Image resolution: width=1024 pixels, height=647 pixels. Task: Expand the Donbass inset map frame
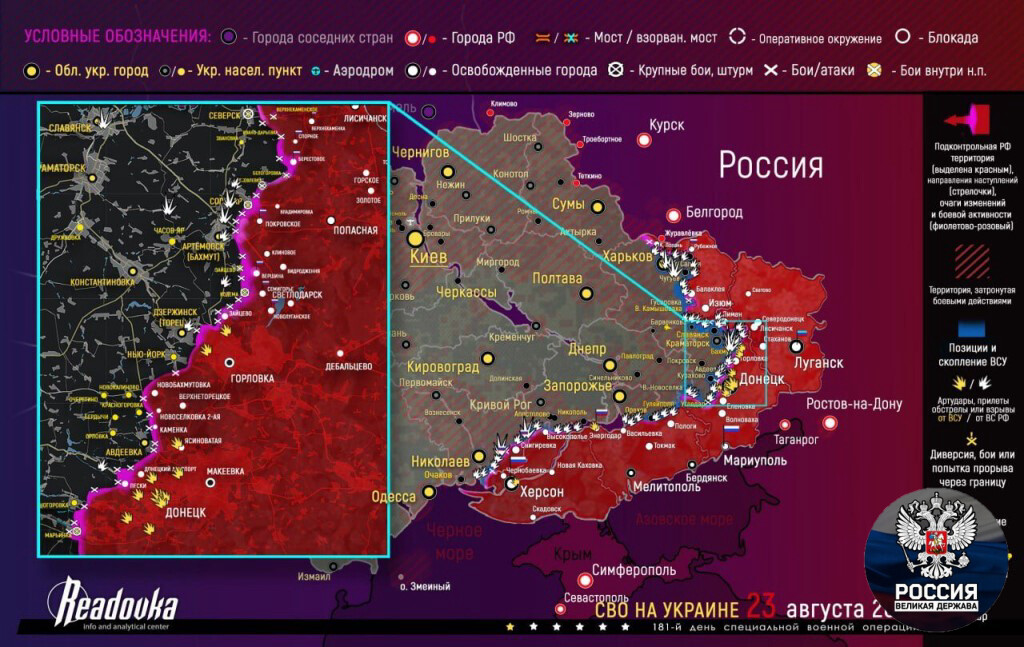coord(215,330)
